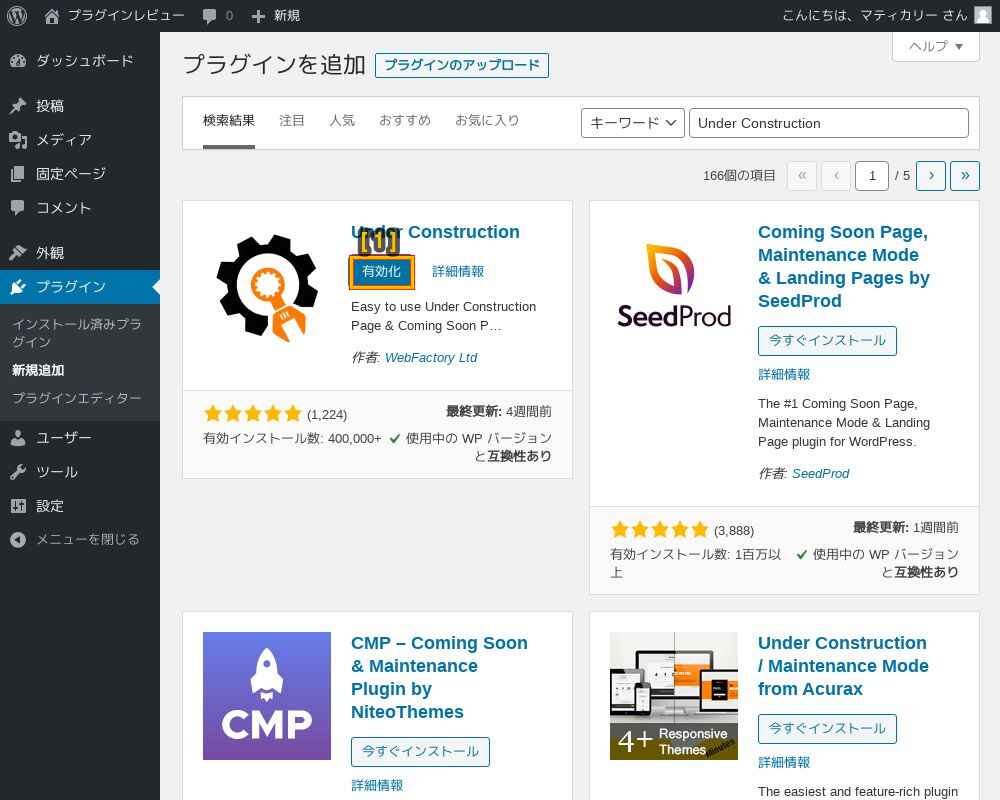This screenshot has height=800, width=1000.
Task: Switch to 検索結果 tab
Action: click(x=229, y=121)
